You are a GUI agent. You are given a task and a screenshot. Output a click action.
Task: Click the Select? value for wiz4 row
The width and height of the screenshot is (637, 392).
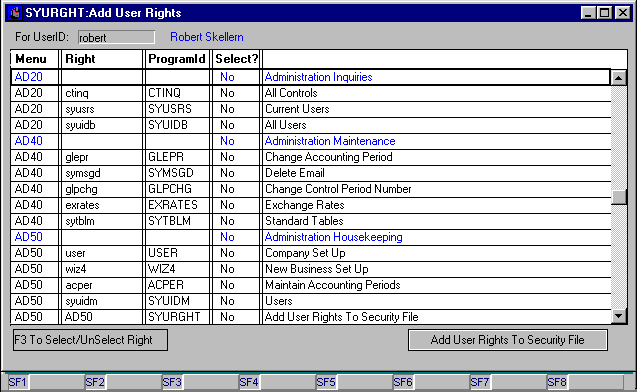[236, 269]
